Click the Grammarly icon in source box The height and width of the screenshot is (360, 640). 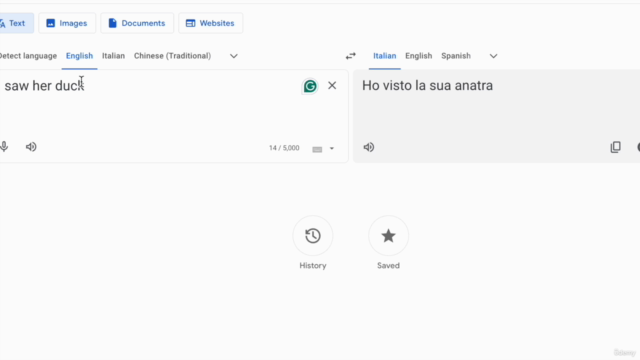click(310, 86)
